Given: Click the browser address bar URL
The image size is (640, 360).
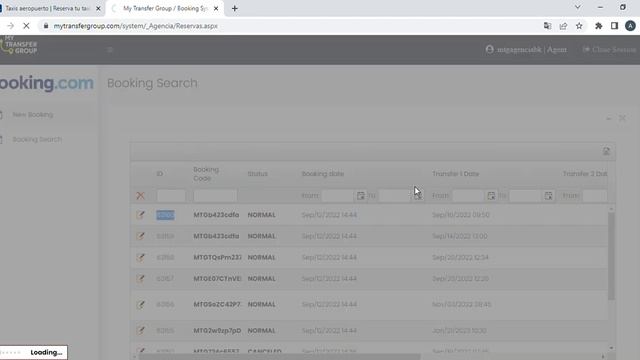Looking at the screenshot, I should tap(136, 26).
